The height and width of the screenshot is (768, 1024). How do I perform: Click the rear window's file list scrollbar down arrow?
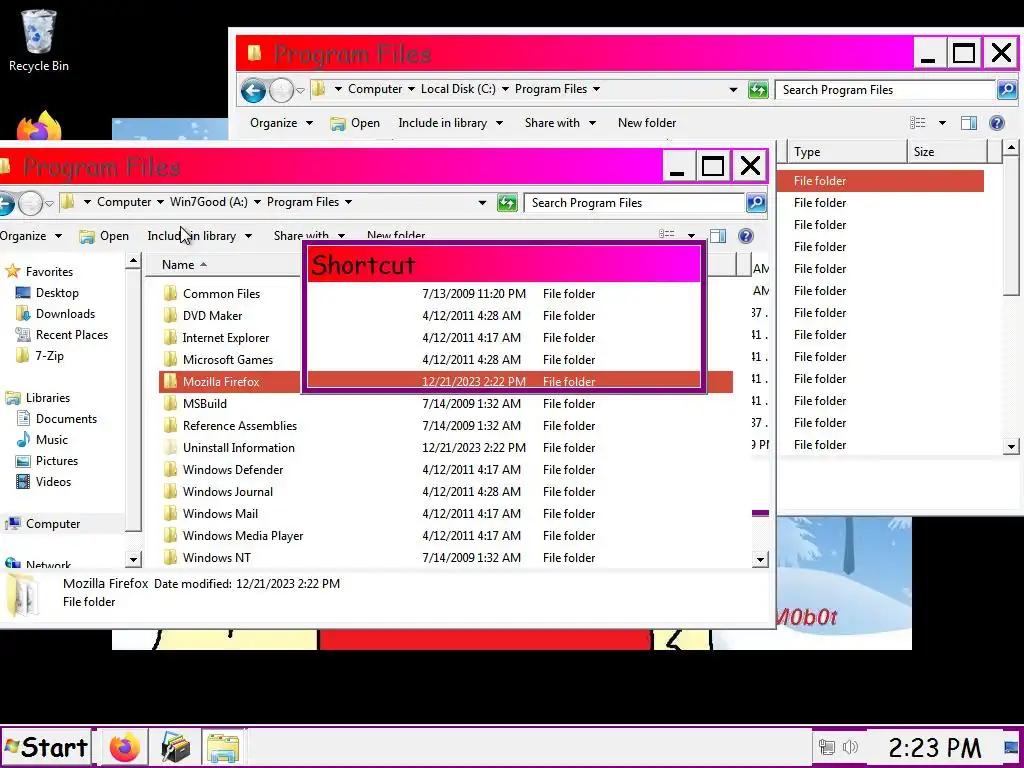[x=1011, y=447]
